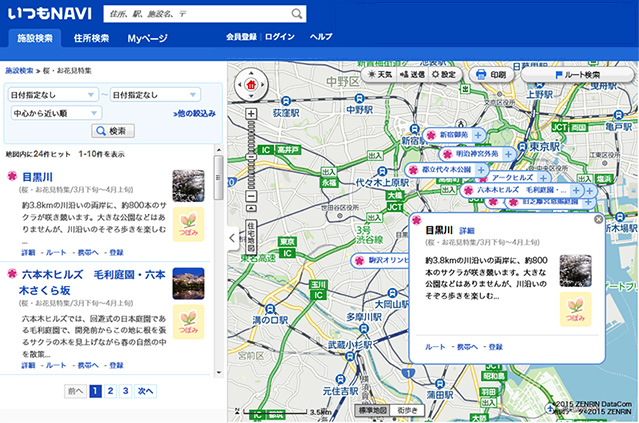Close the 目黒川 info popup
The image size is (639, 423).
pos(598,219)
